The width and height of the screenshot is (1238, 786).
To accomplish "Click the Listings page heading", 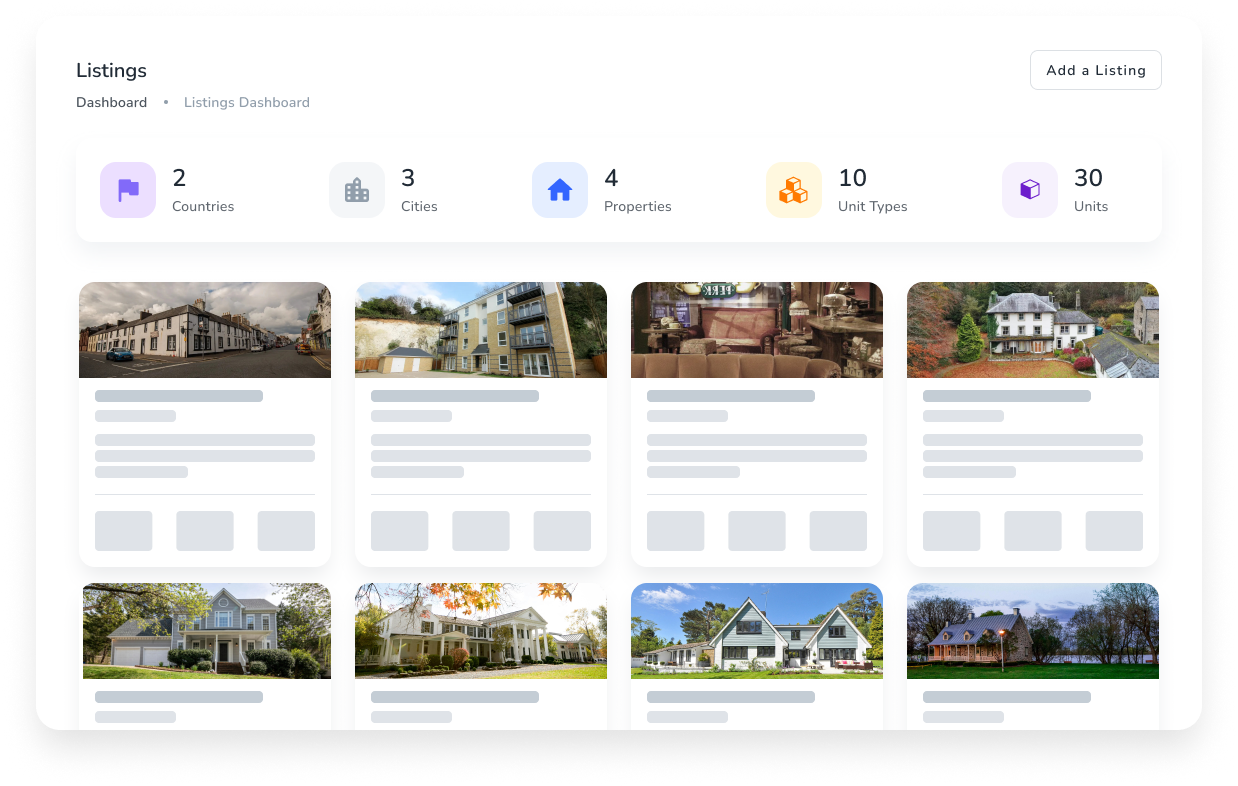I will pos(111,70).
